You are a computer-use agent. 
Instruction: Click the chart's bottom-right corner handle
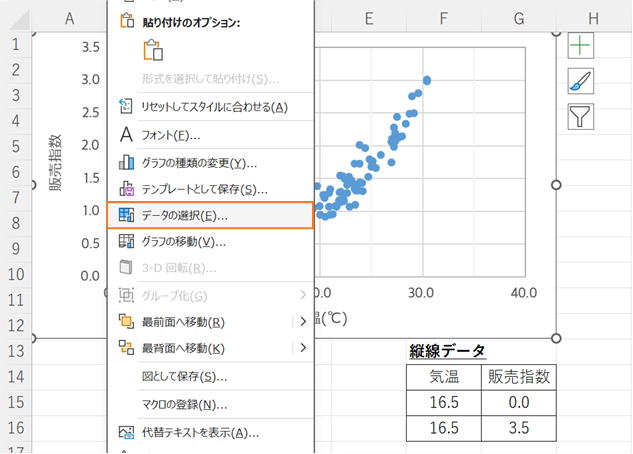click(556, 338)
